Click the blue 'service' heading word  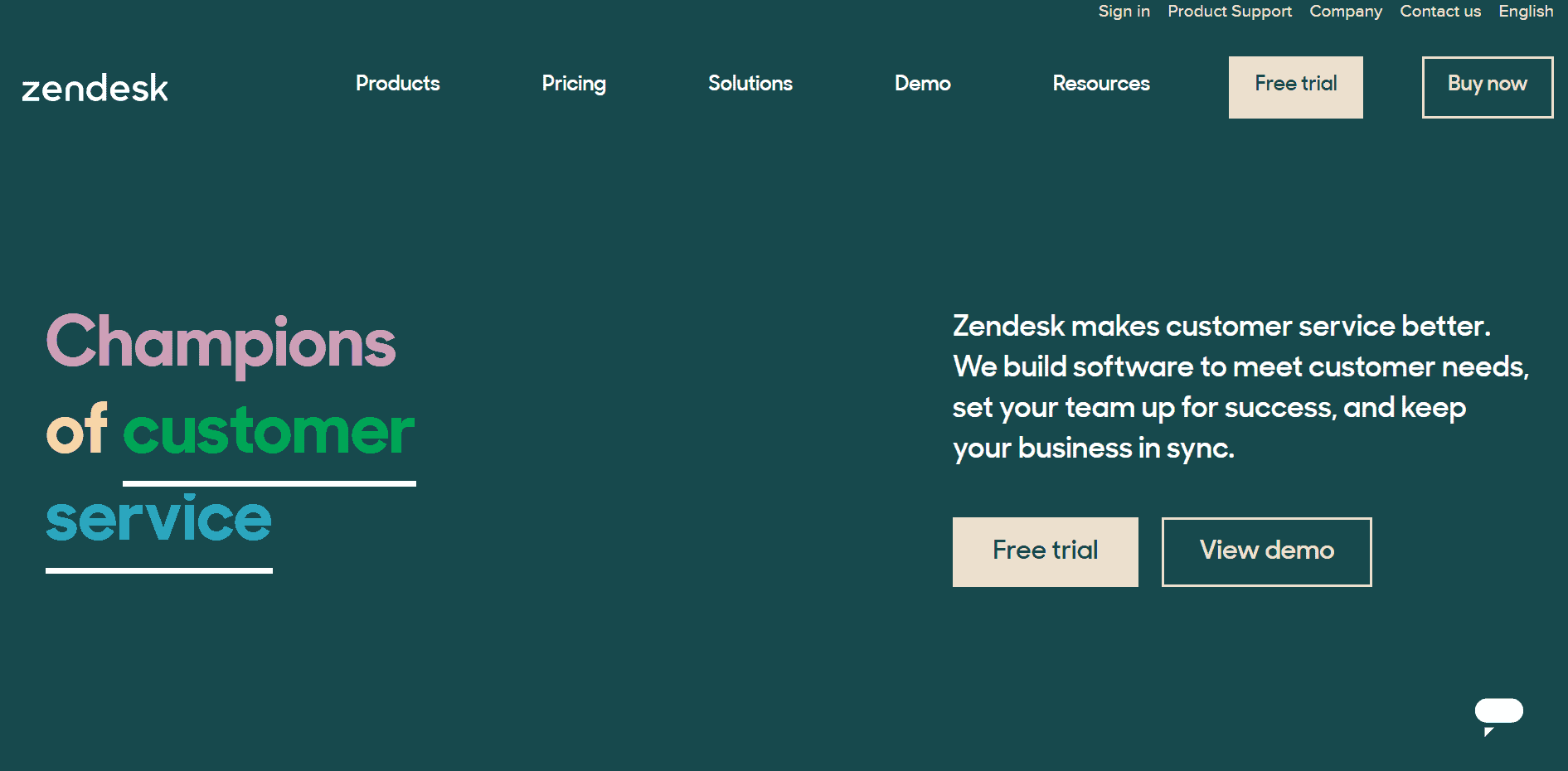coord(158,518)
